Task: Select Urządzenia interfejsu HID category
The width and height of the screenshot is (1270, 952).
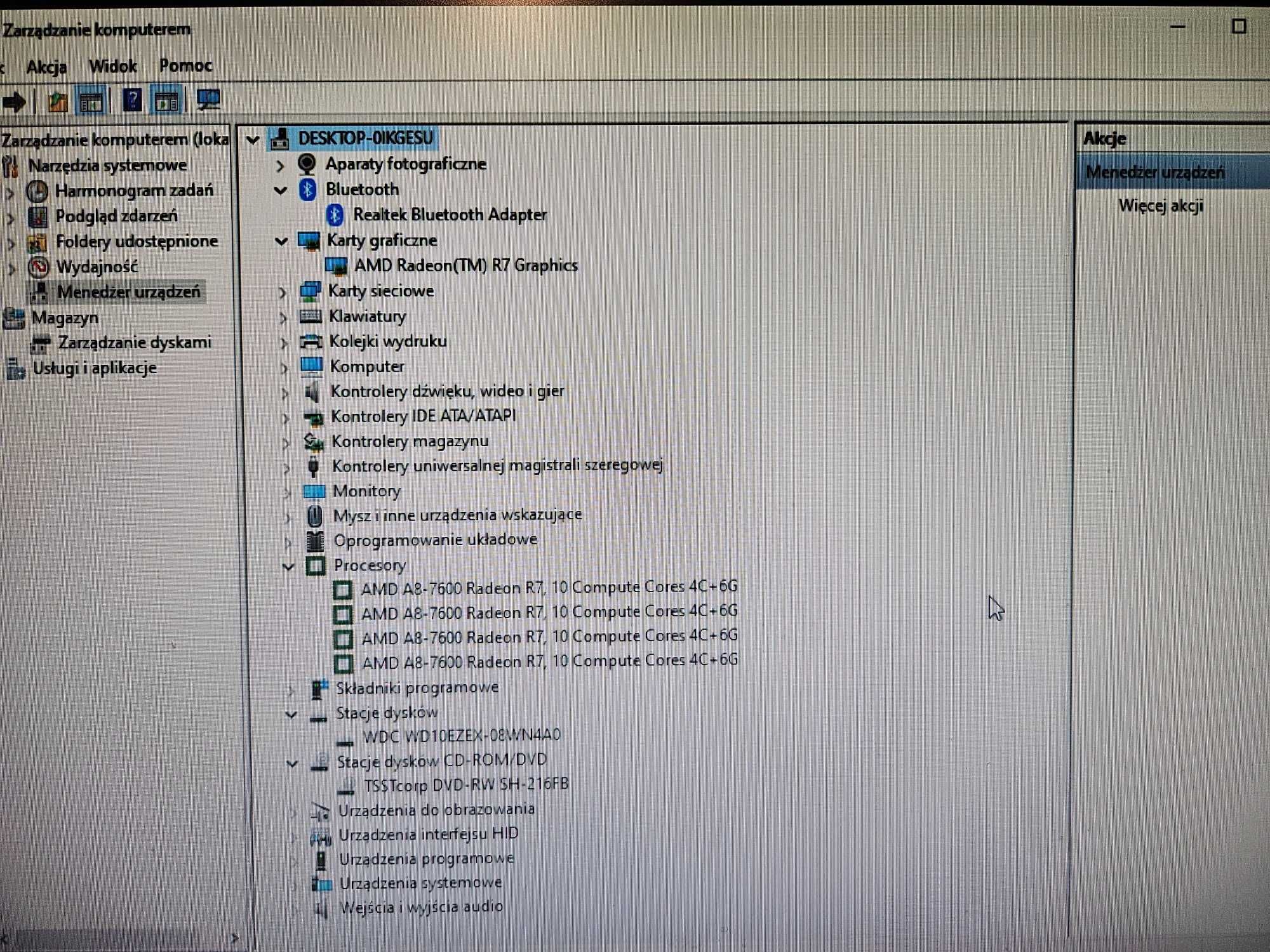Action: click(429, 835)
